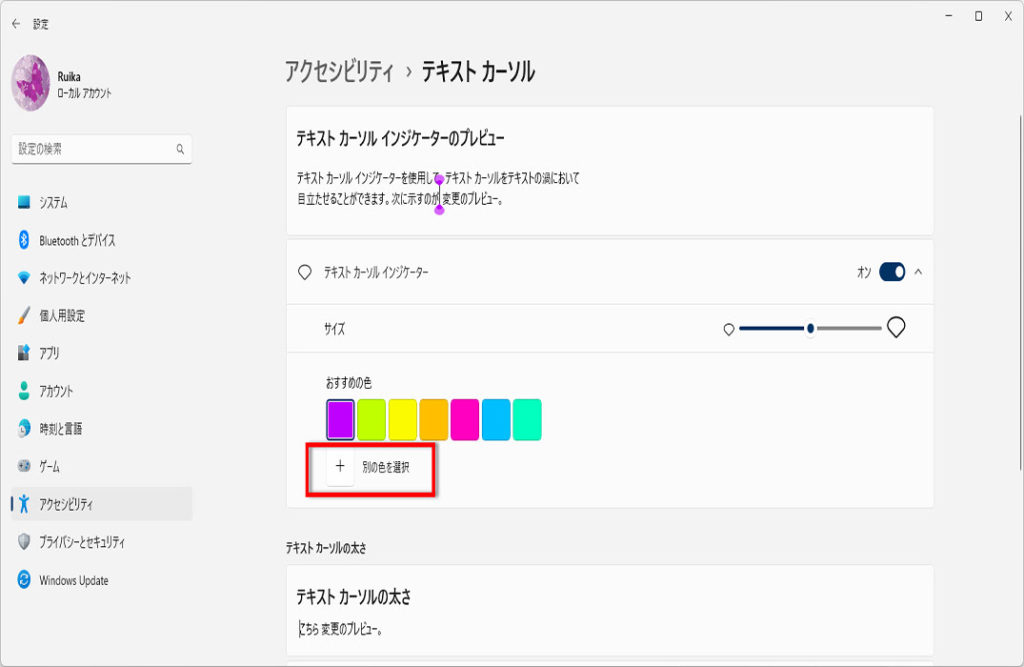
Task: Choose the yellow recommended color swatch
Action: (402, 419)
